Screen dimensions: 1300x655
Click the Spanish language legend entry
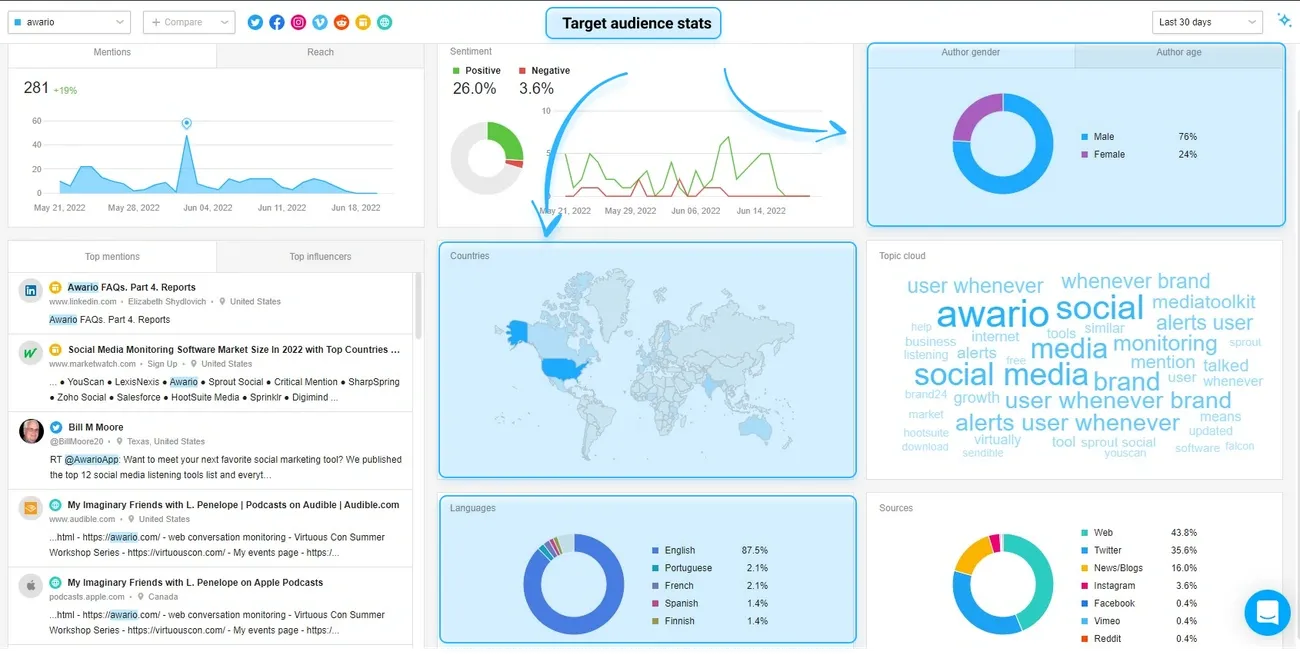coord(710,604)
